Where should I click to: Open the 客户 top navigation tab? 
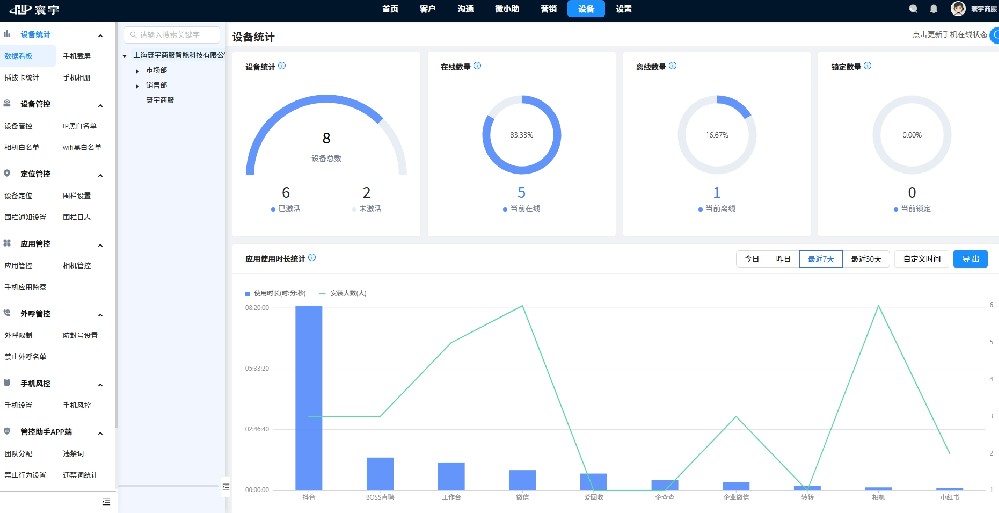click(x=428, y=9)
